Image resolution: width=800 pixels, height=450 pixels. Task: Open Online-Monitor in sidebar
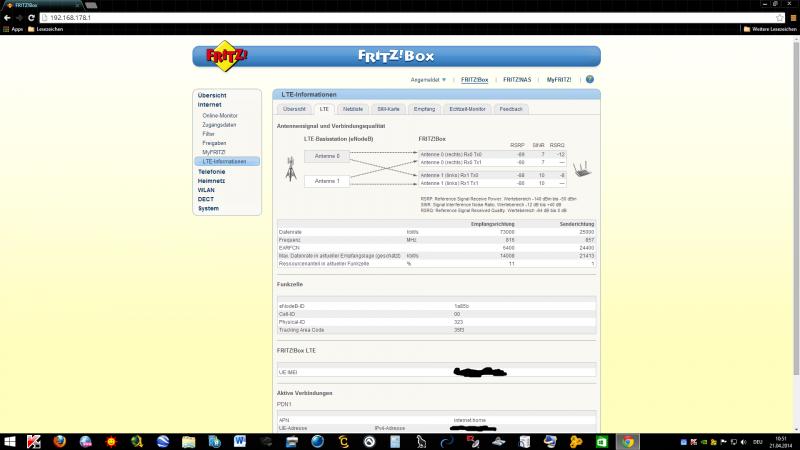tap(219, 116)
